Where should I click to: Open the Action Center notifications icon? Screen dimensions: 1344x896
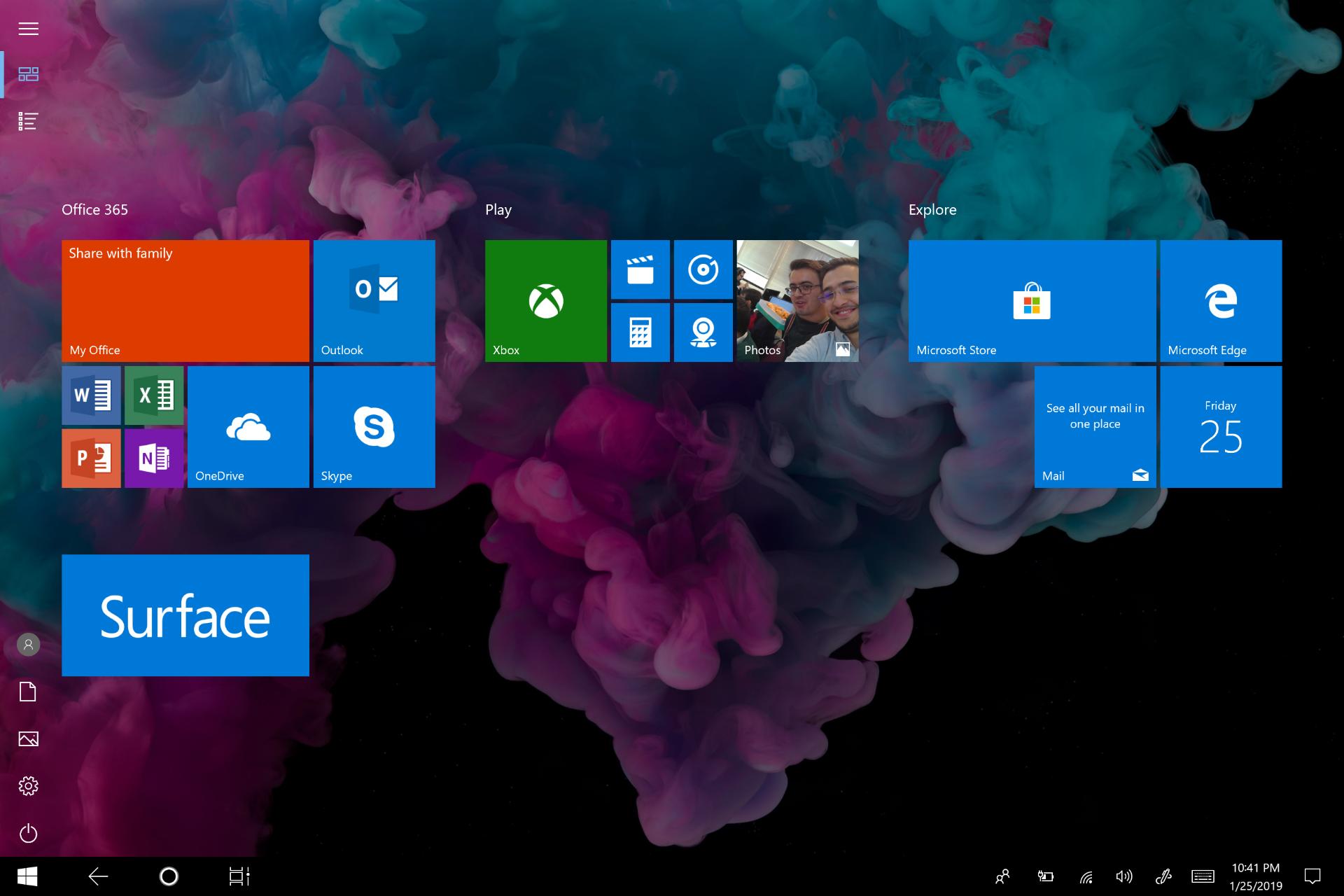(1312, 876)
